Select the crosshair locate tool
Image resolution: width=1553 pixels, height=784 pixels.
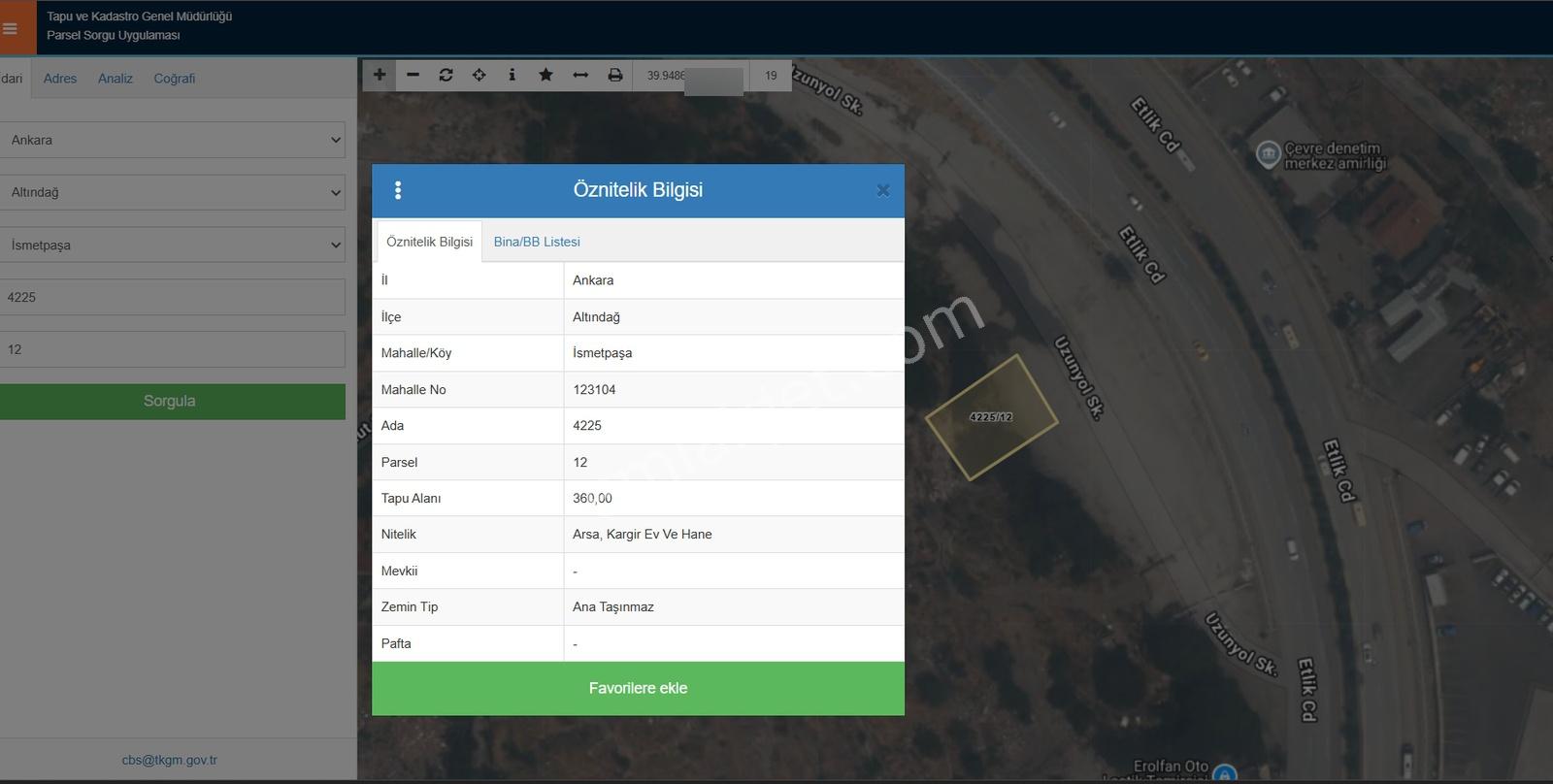[x=479, y=75]
